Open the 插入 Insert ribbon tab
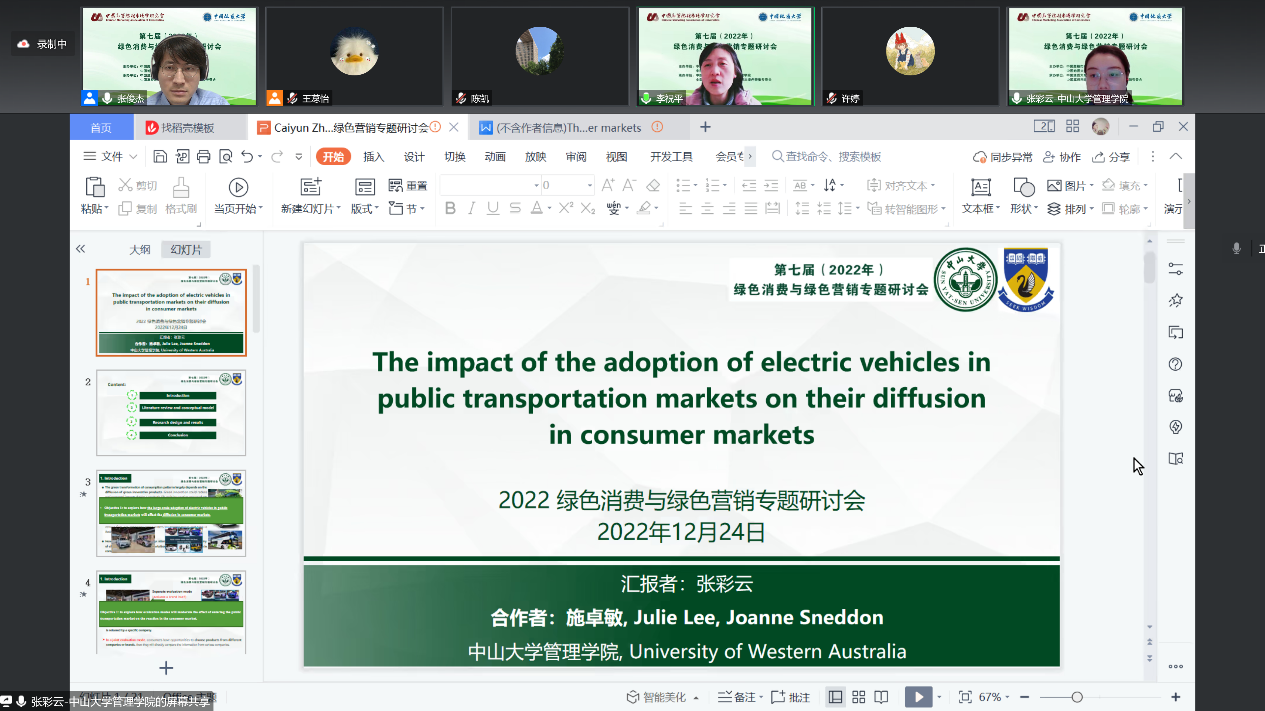This screenshot has height=711, width=1265. tap(373, 157)
